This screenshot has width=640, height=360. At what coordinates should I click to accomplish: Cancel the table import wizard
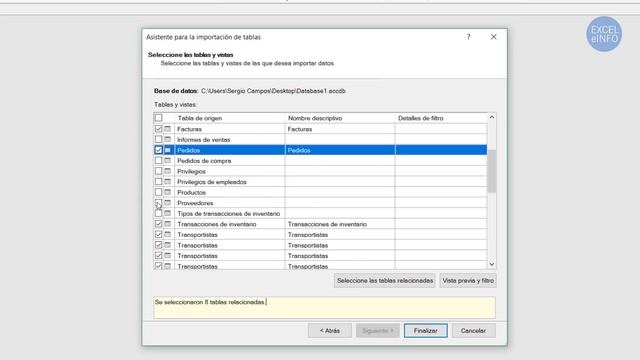(473, 331)
